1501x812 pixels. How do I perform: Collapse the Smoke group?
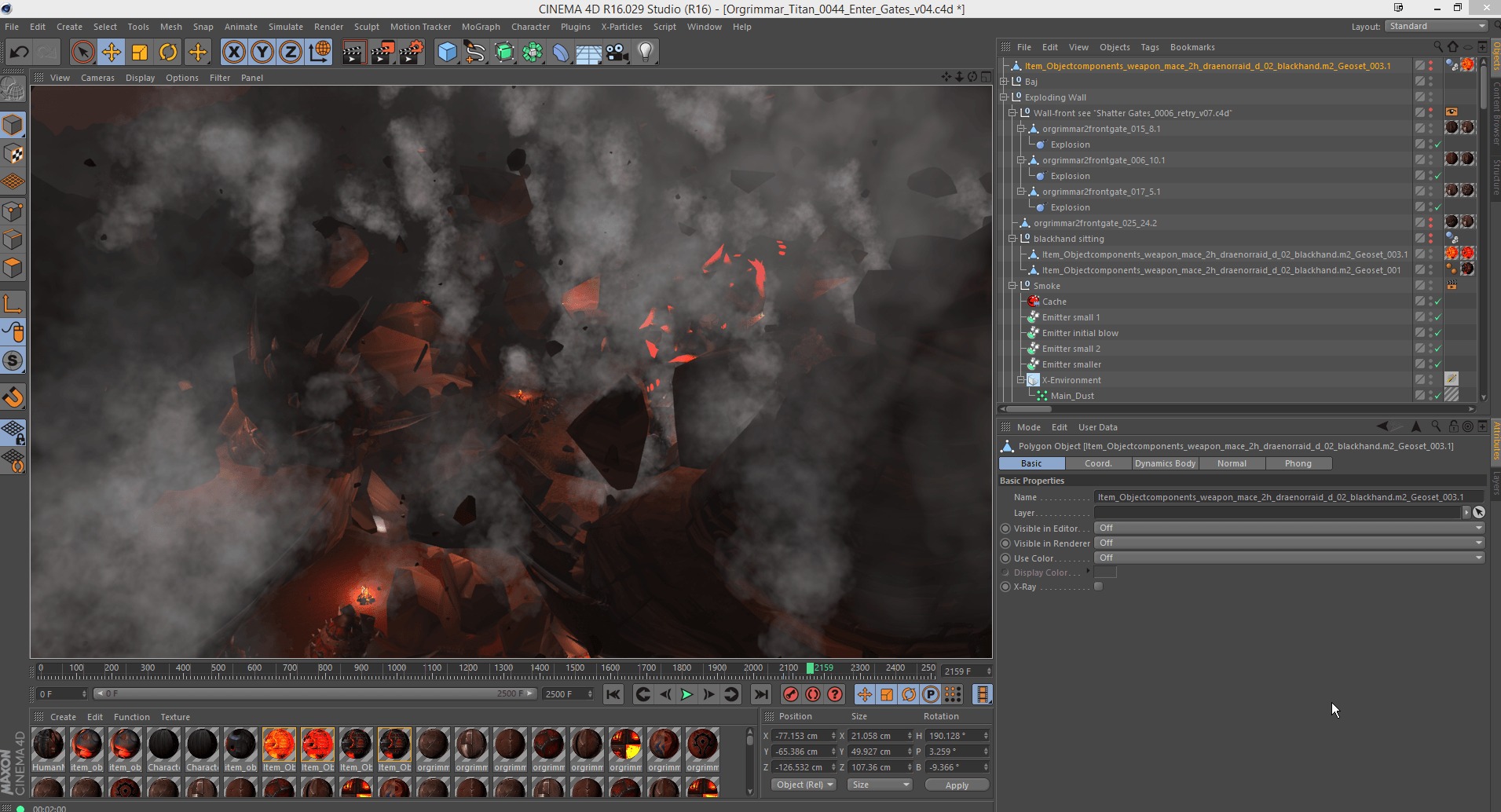1012,286
